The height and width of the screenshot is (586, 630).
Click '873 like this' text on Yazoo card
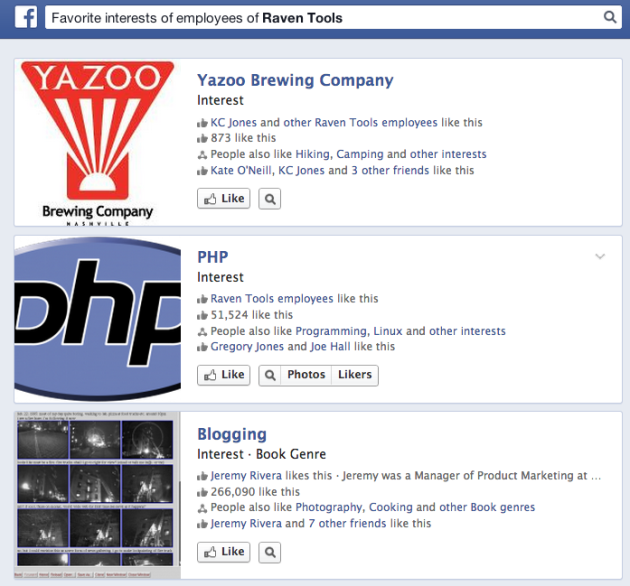(x=243, y=138)
